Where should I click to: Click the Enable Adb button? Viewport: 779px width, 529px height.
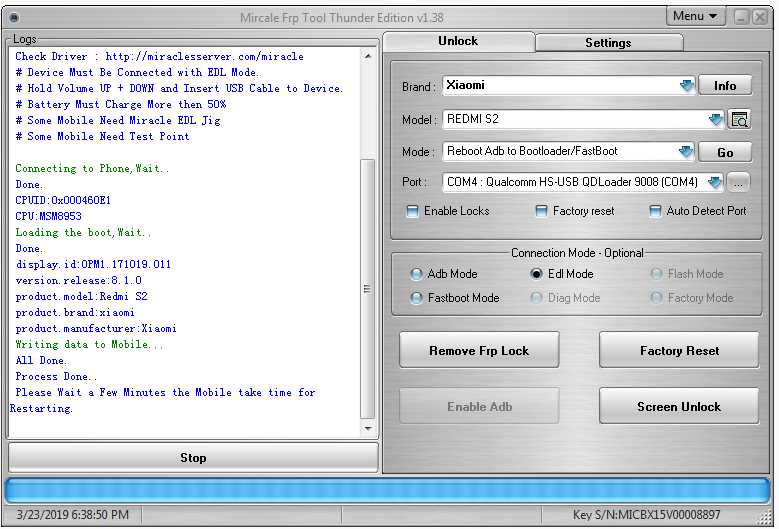point(479,407)
